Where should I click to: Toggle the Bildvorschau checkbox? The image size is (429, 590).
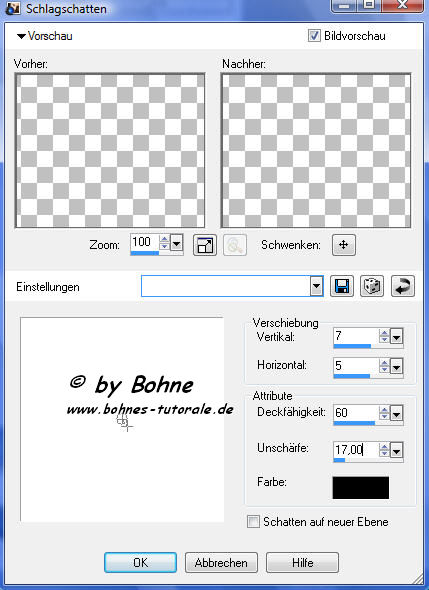click(314, 36)
